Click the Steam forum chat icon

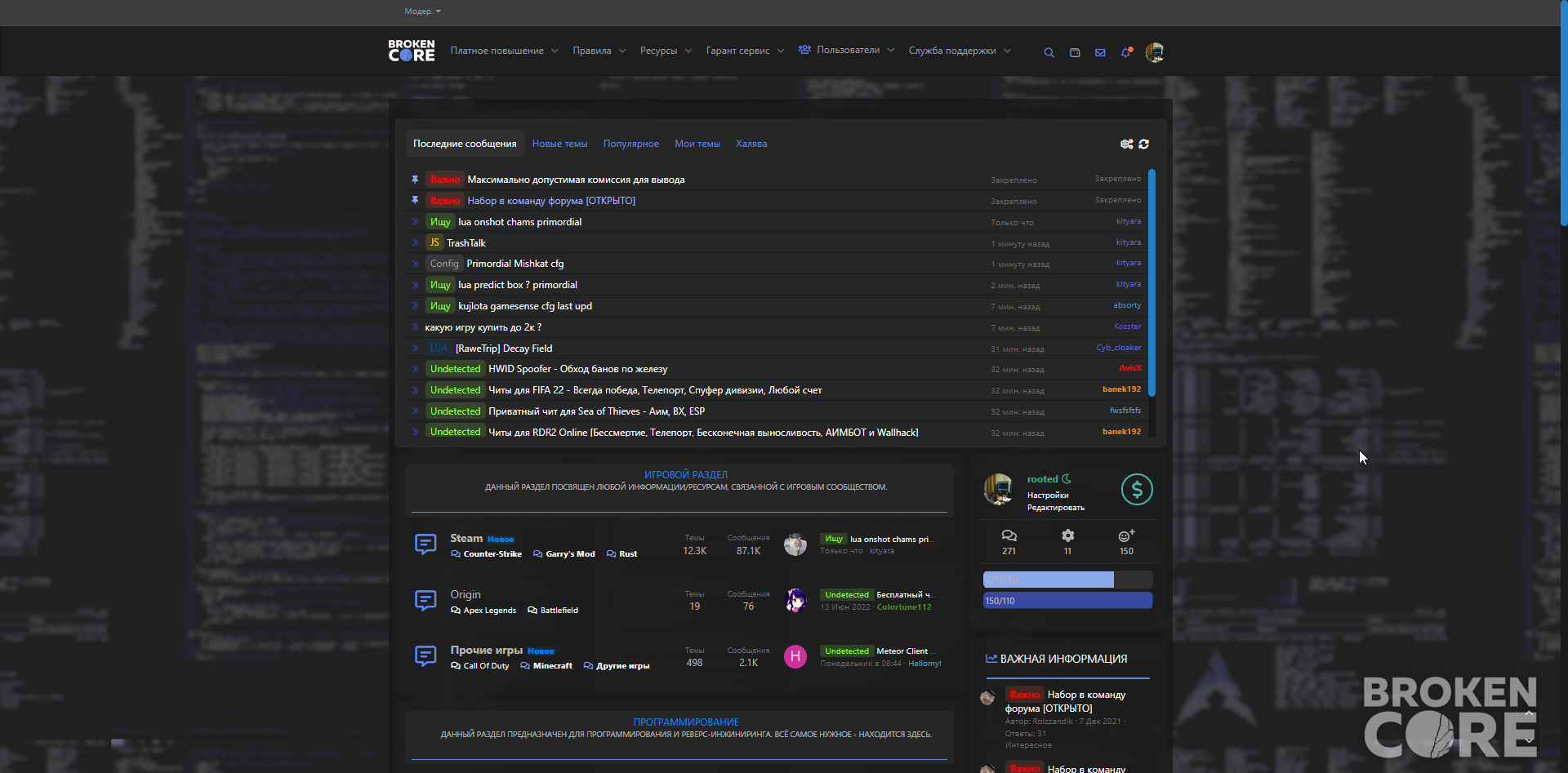coord(425,544)
